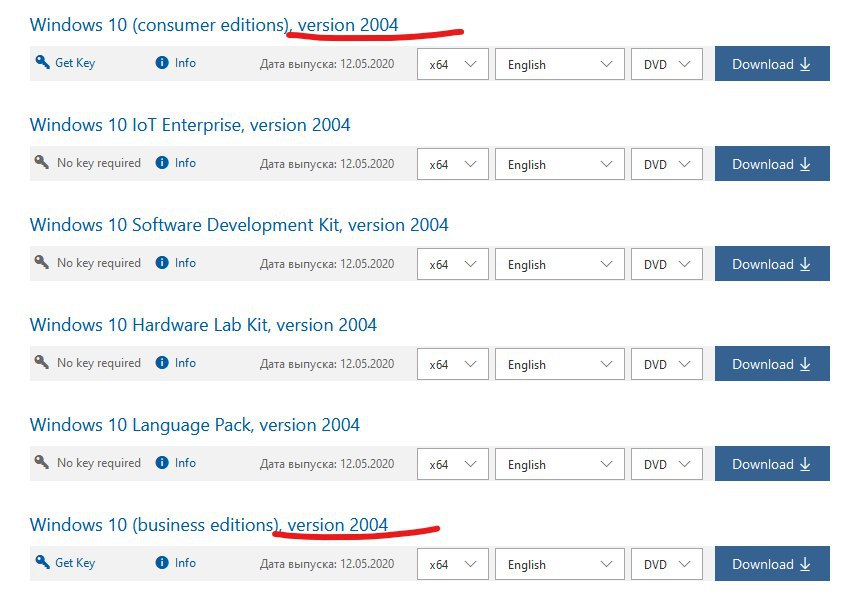857x606 pixels.
Task: Click key icon in business editions row
Action: (x=42, y=562)
